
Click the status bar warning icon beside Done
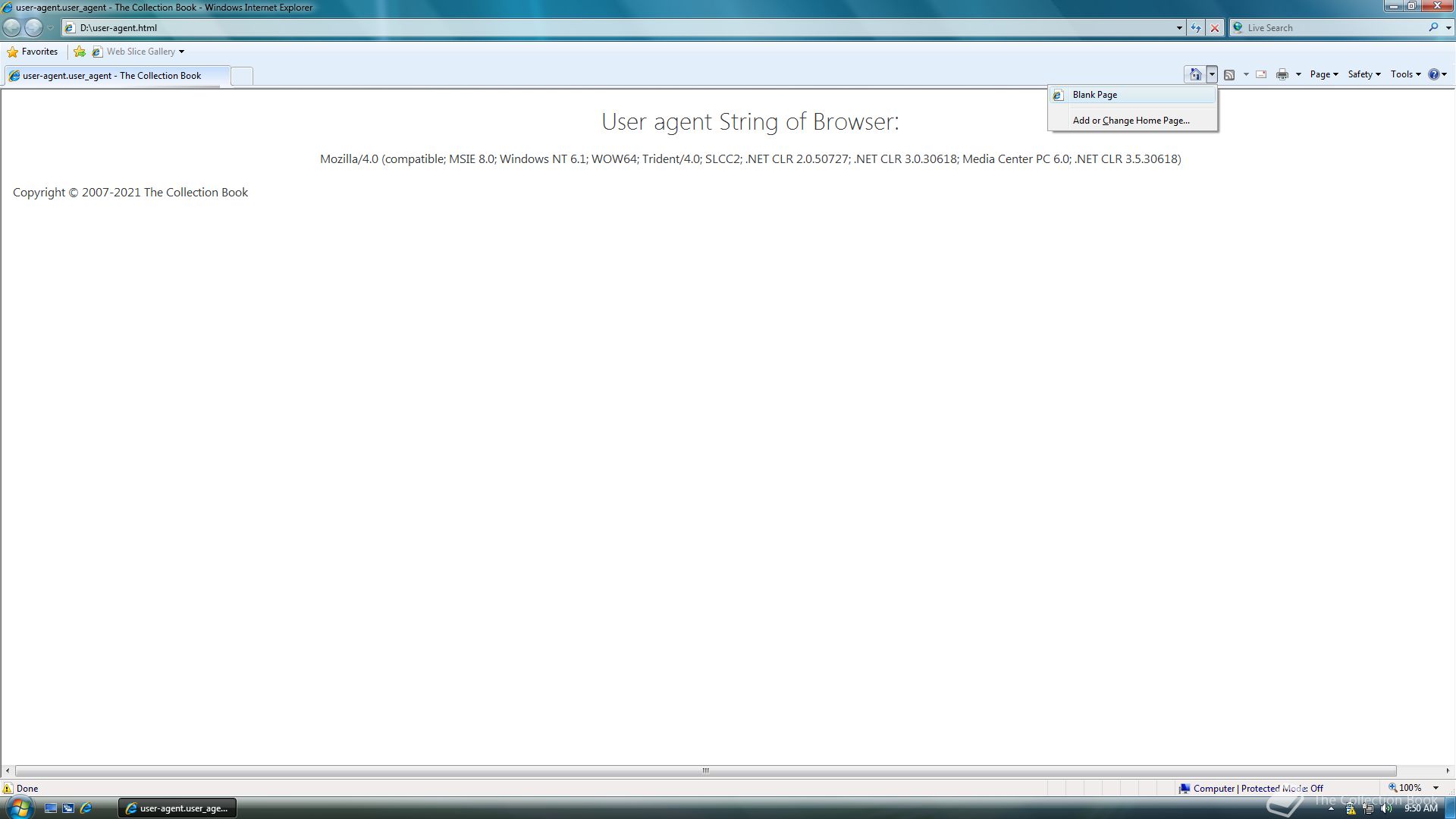(8, 788)
